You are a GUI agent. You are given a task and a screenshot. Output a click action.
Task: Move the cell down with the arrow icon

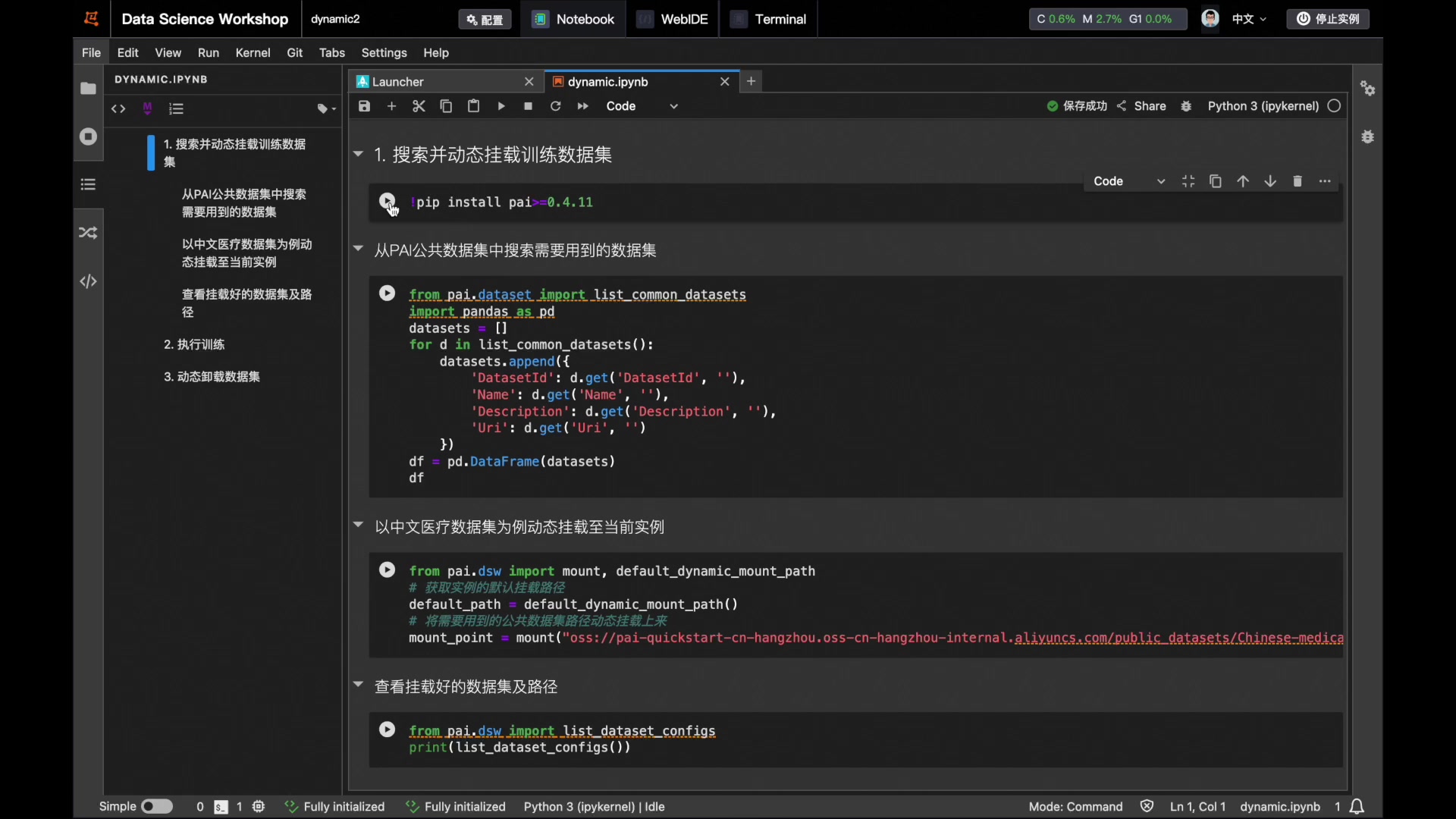pos(1270,181)
